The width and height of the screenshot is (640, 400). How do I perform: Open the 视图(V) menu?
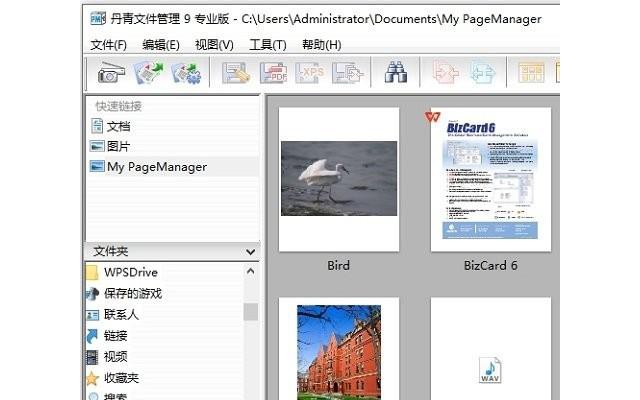click(x=214, y=44)
